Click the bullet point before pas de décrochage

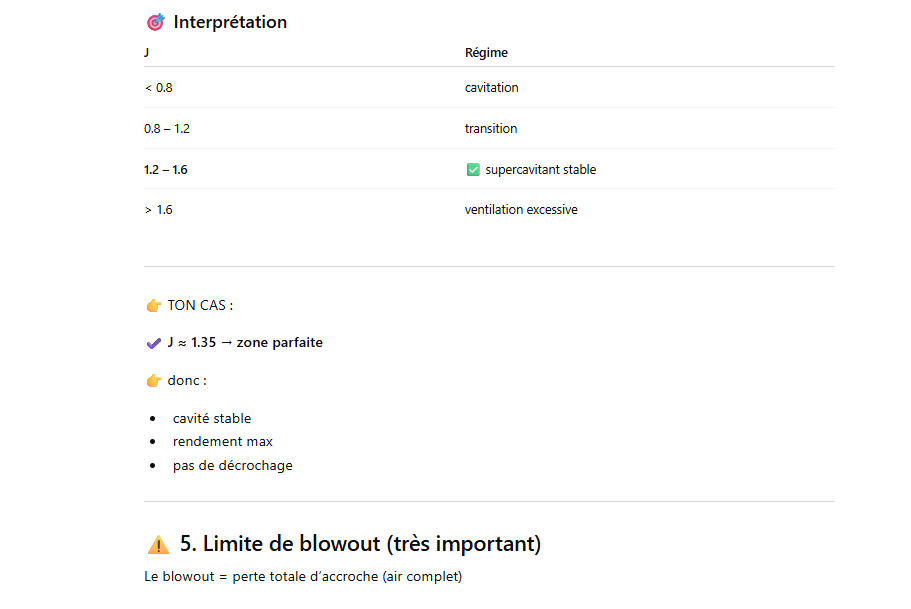(x=153, y=466)
